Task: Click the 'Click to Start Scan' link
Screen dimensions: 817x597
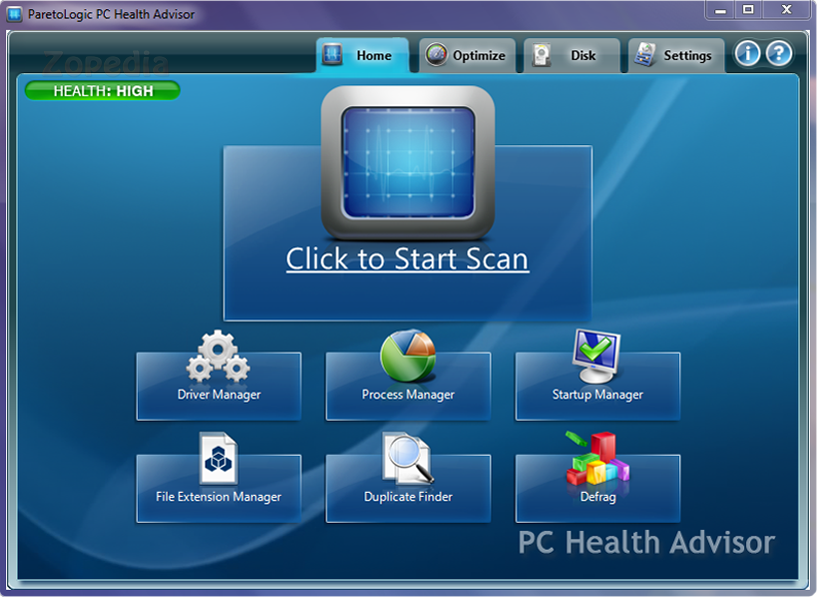Action: click(x=407, y=259)
